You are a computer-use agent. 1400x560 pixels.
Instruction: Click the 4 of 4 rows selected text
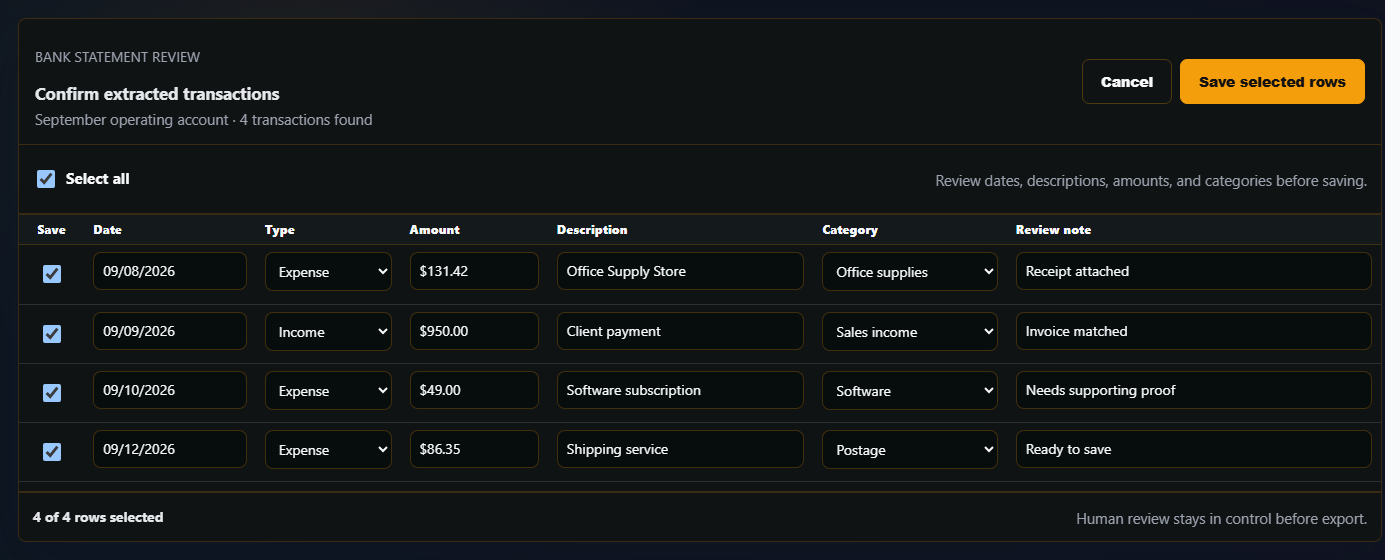click(98, 517)
